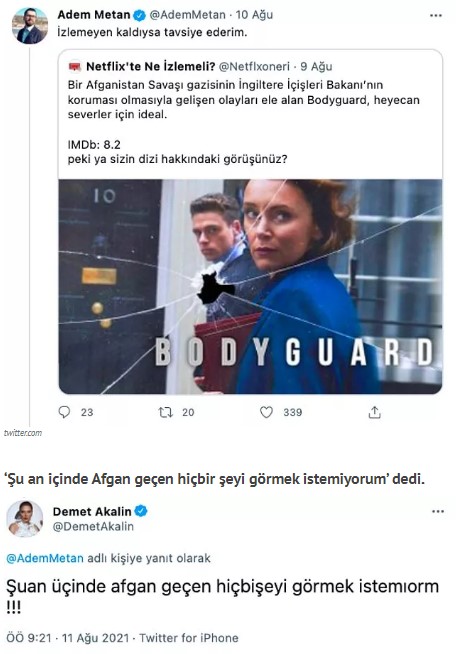Click the share upload icon

[375, 412]
